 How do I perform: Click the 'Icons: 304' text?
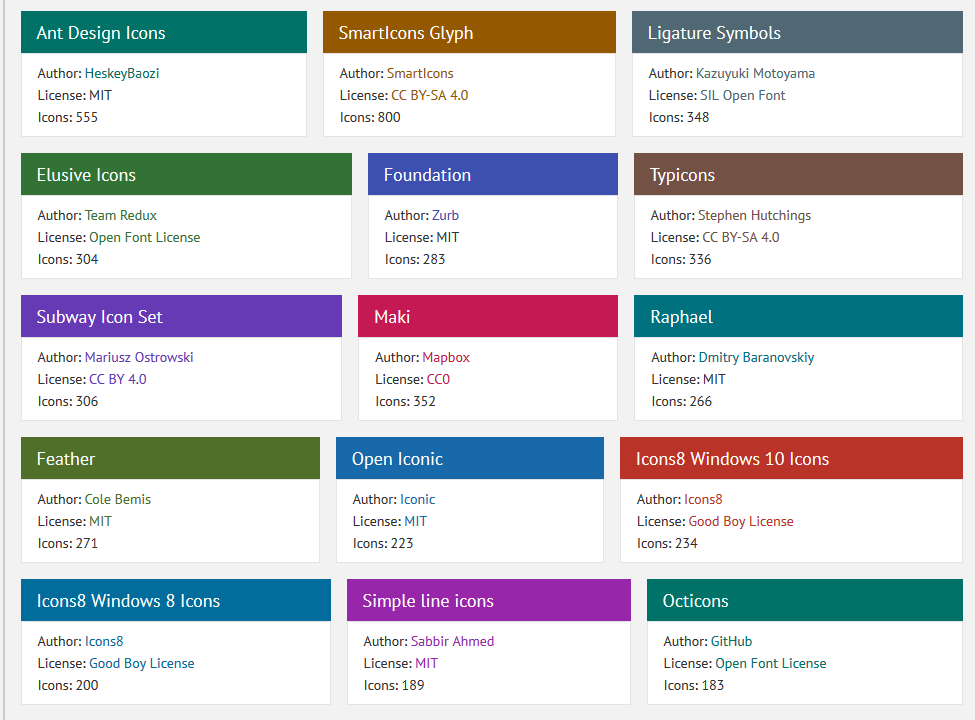pos(68,259)
